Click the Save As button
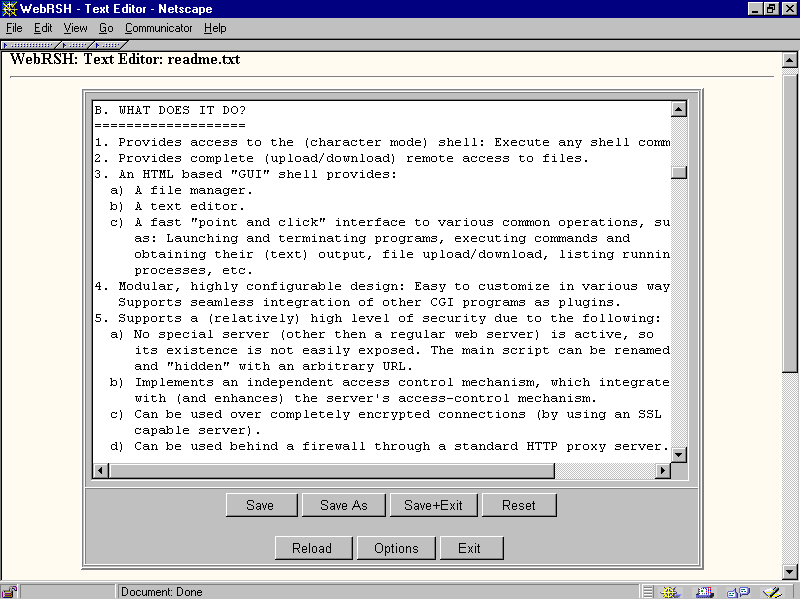This screenshot has height=600, width=800. 344,505
